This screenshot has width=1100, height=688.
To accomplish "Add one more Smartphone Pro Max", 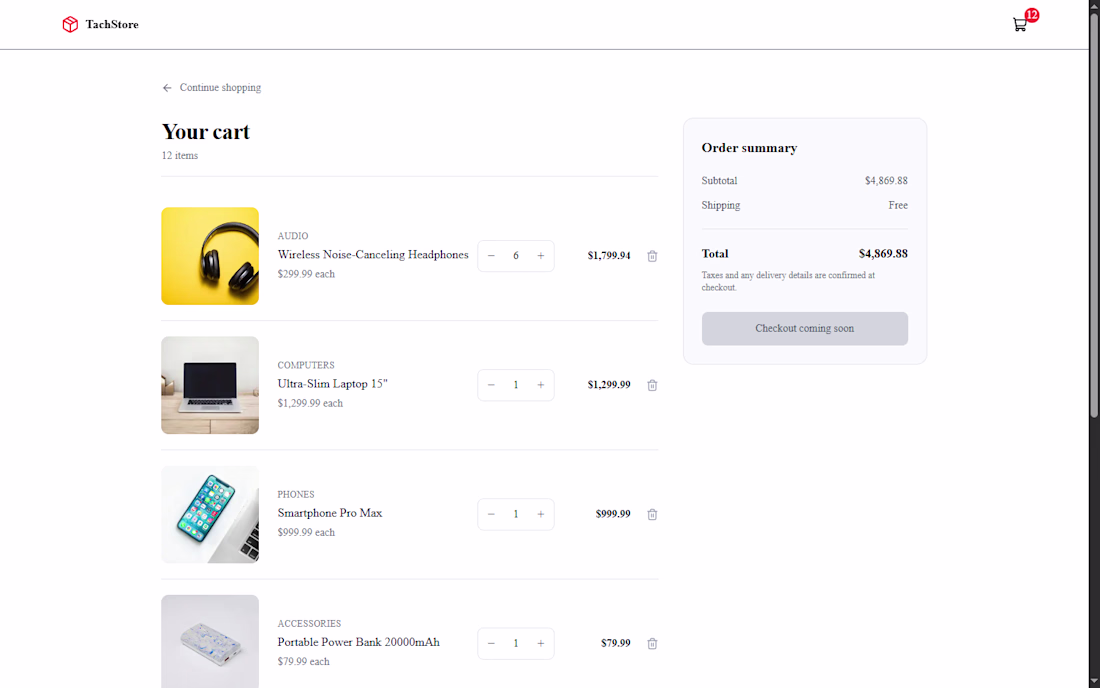I will [540, 514].
